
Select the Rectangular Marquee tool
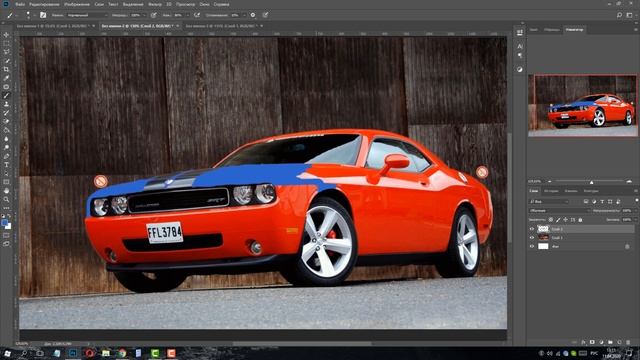[x=6, y=43]
